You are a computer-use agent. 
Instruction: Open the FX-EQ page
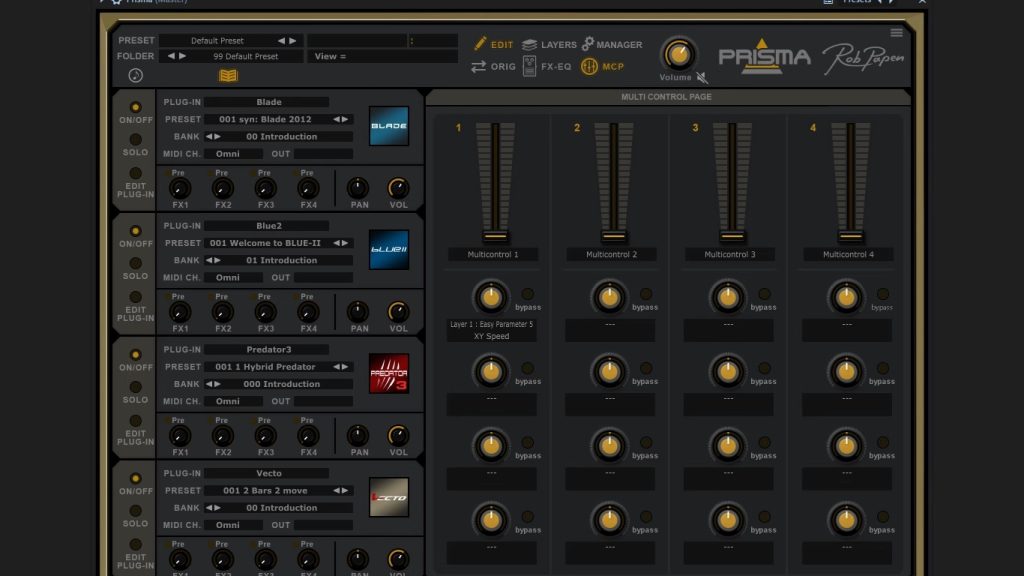pos(546,67)
